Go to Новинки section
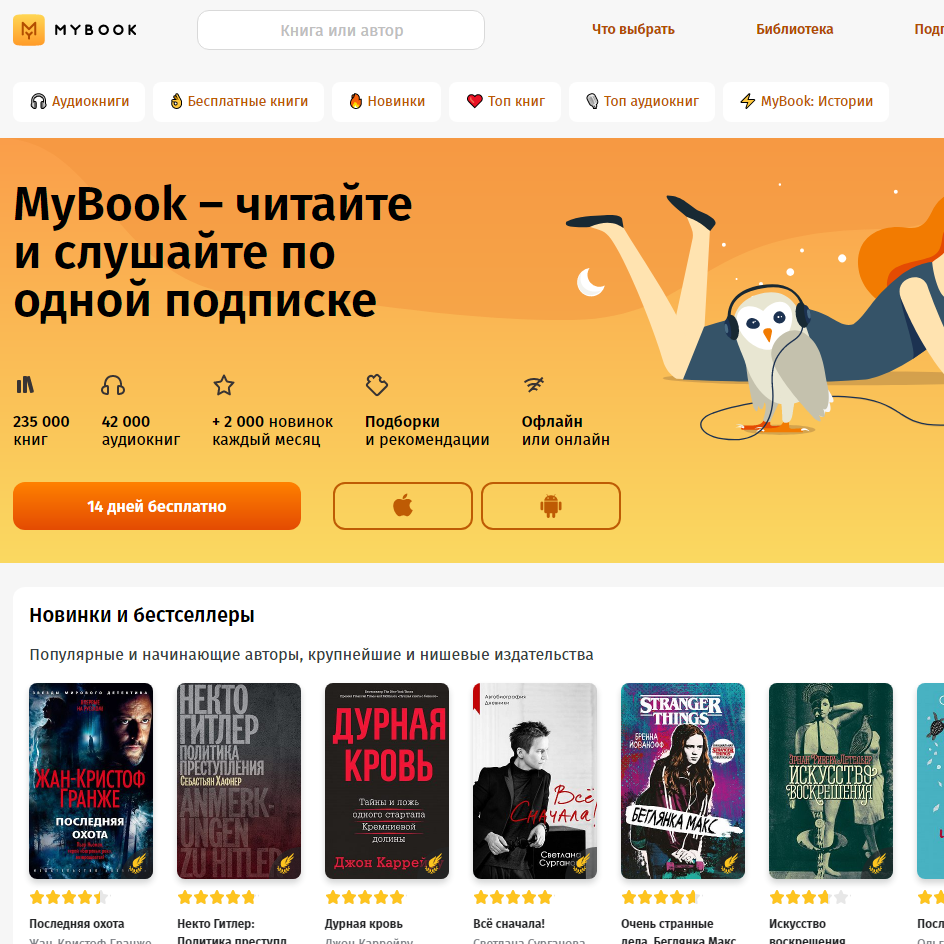Image resolution: width=944 pixels, height=944 pixels. 387,102
